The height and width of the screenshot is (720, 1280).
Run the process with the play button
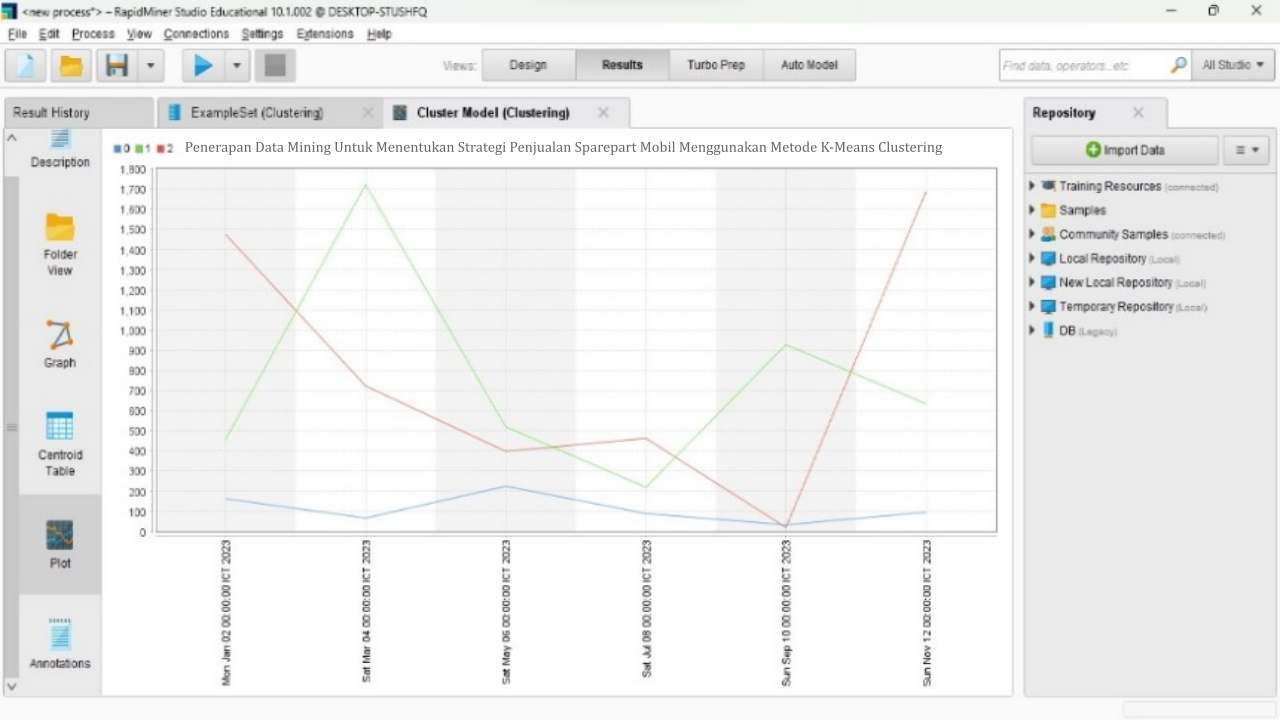(203, 66)
